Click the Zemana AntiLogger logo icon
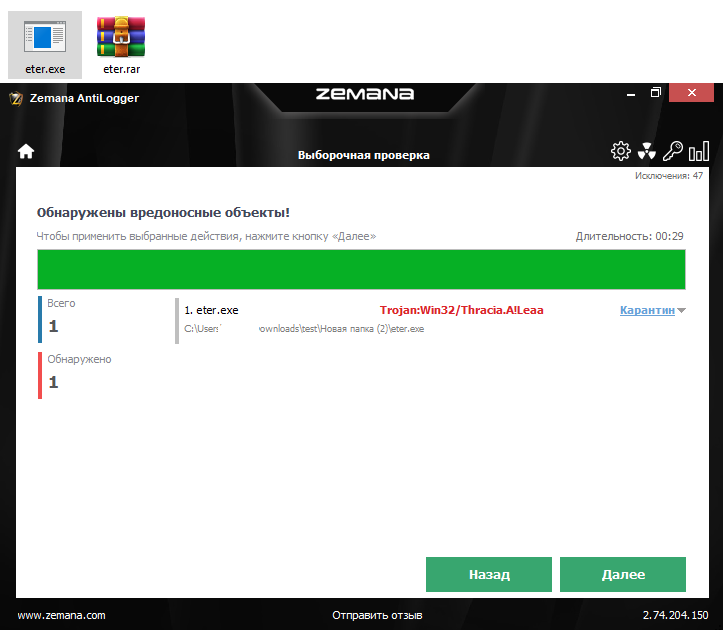Viewport: 723px width, 630px height. (x=16, y=98)
